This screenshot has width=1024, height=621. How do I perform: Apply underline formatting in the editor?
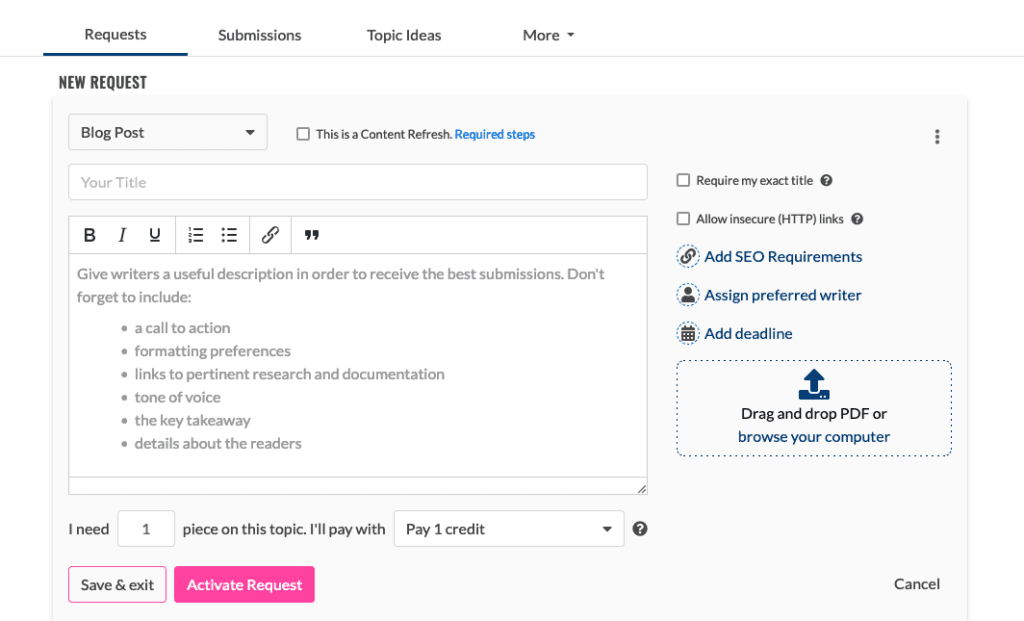[155, 235]
